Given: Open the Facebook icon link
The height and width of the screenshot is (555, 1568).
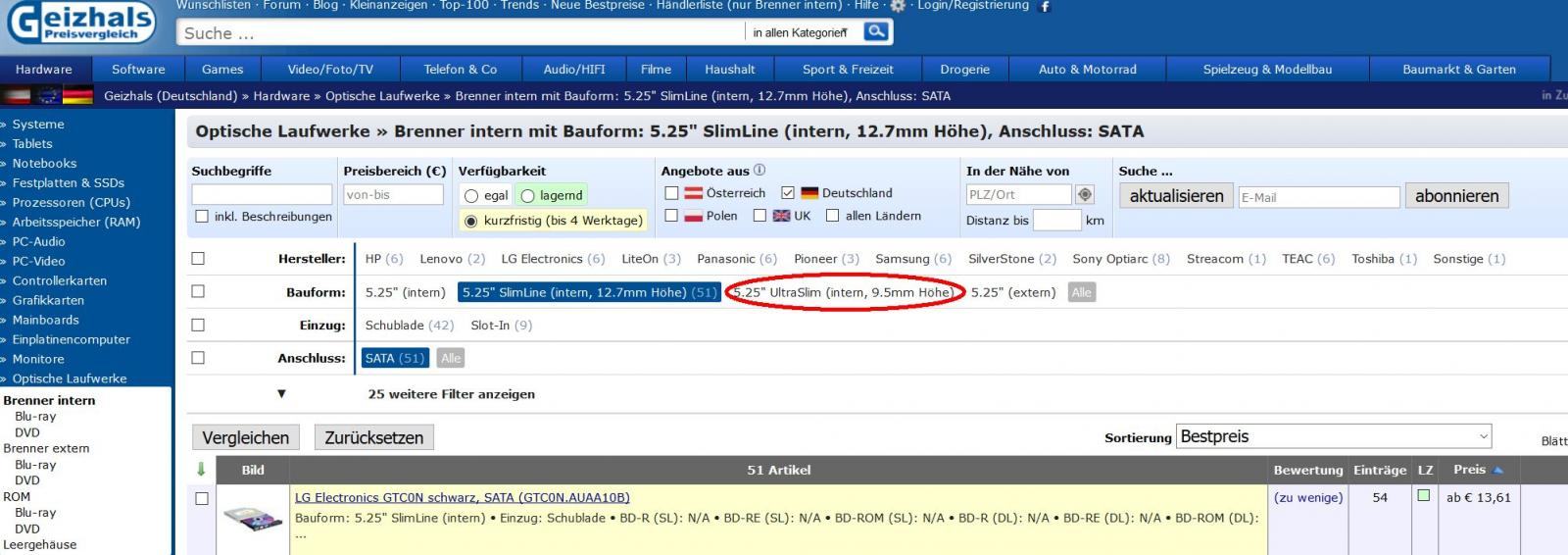Looking at the screenshot, I should pos(1045,6).
